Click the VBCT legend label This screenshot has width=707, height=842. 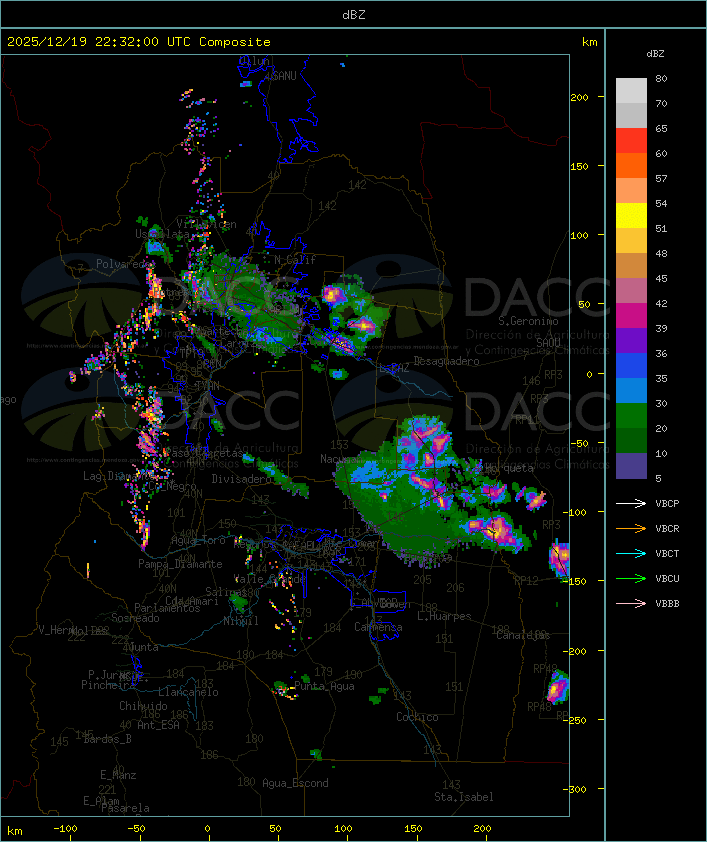point(667,553)
